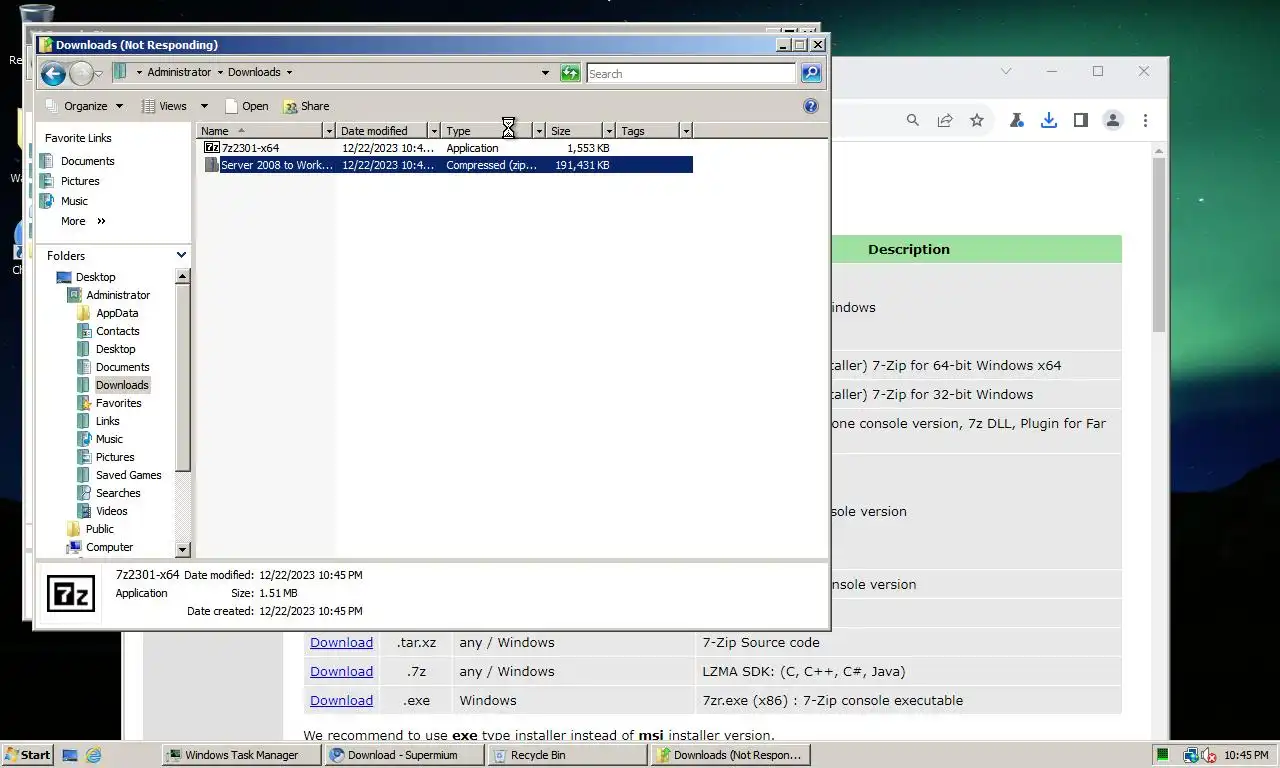Open the Type column filter dropdown
Screen dimensions: 1280x768
(x=539, y=131)
